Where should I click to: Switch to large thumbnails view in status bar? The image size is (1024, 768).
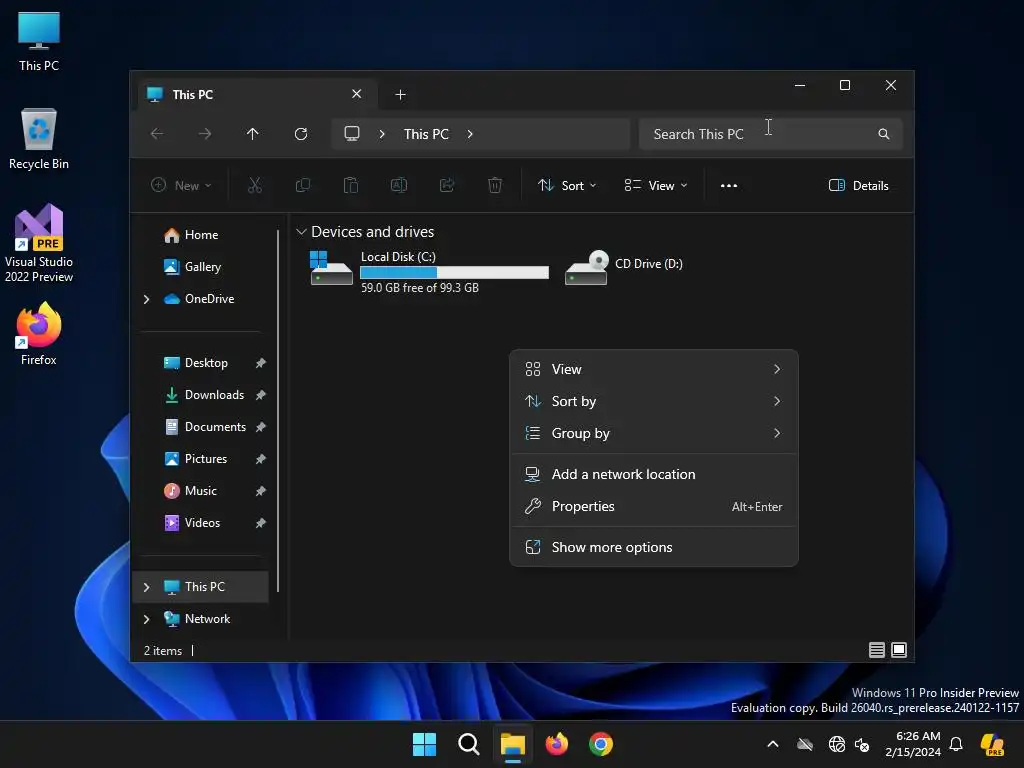899,650
